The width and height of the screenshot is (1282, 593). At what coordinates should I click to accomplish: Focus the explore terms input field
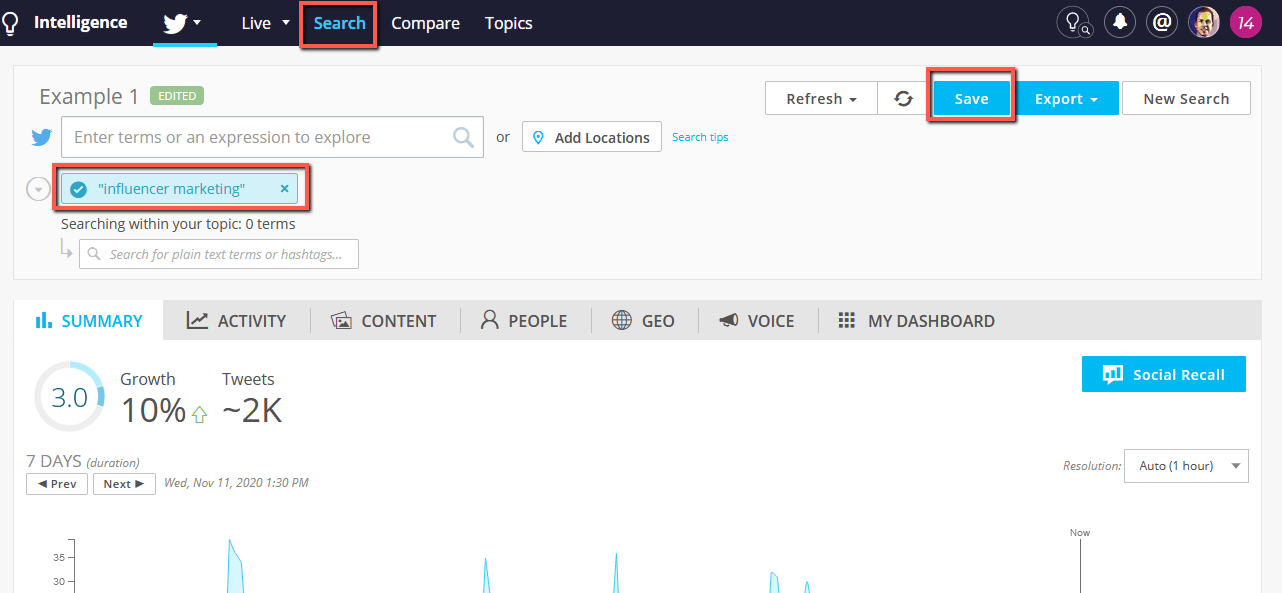point(272,137)
